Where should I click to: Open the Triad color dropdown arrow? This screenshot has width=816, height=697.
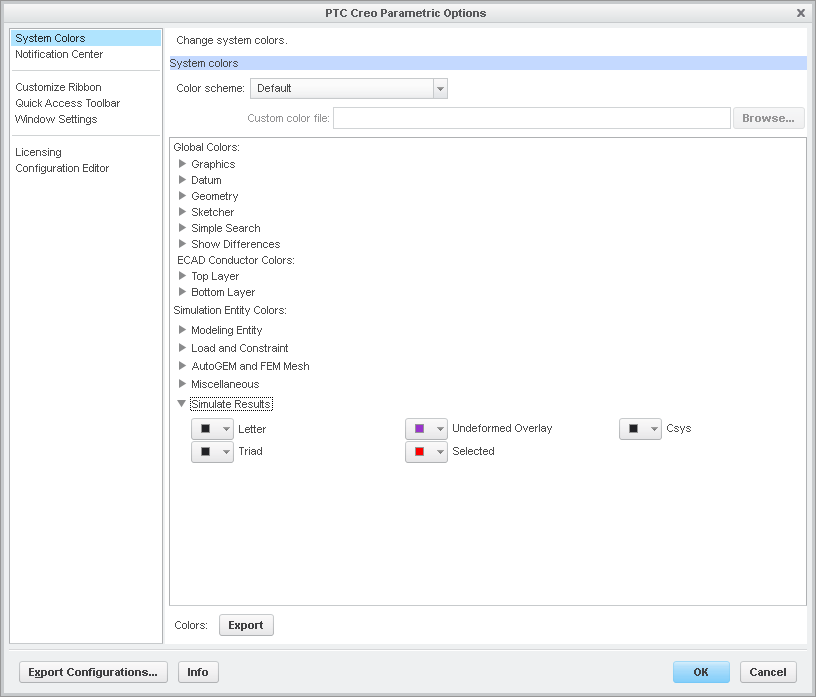(226, 452)
